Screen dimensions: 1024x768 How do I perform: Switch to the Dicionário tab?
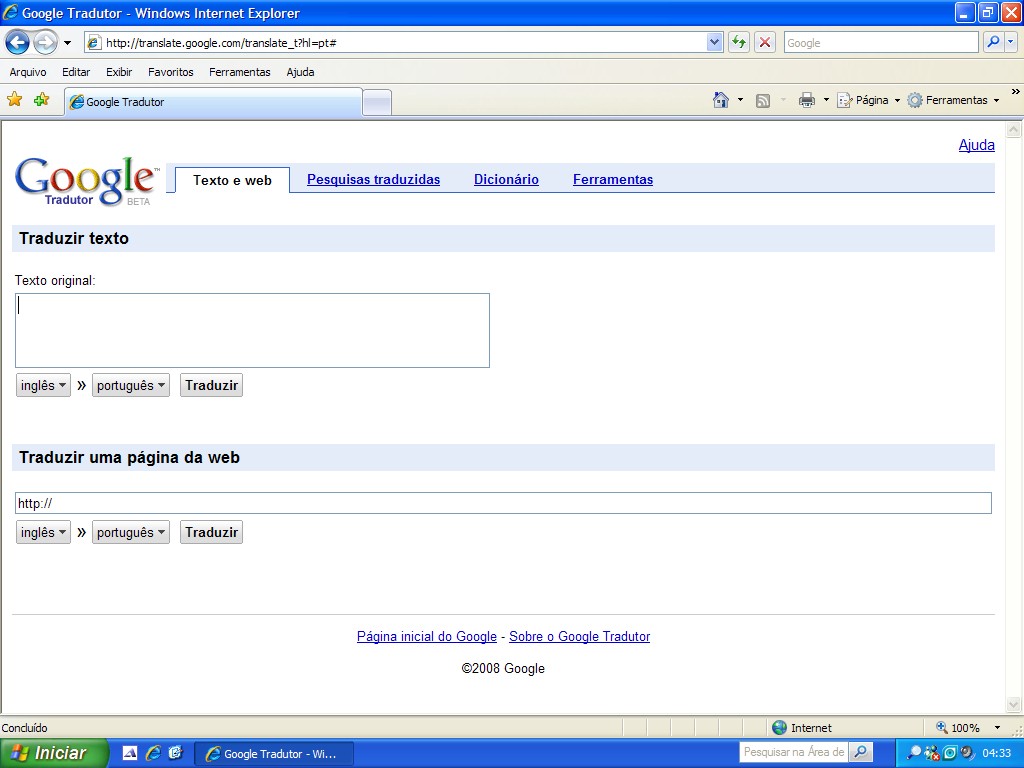[x=506, y=180]
